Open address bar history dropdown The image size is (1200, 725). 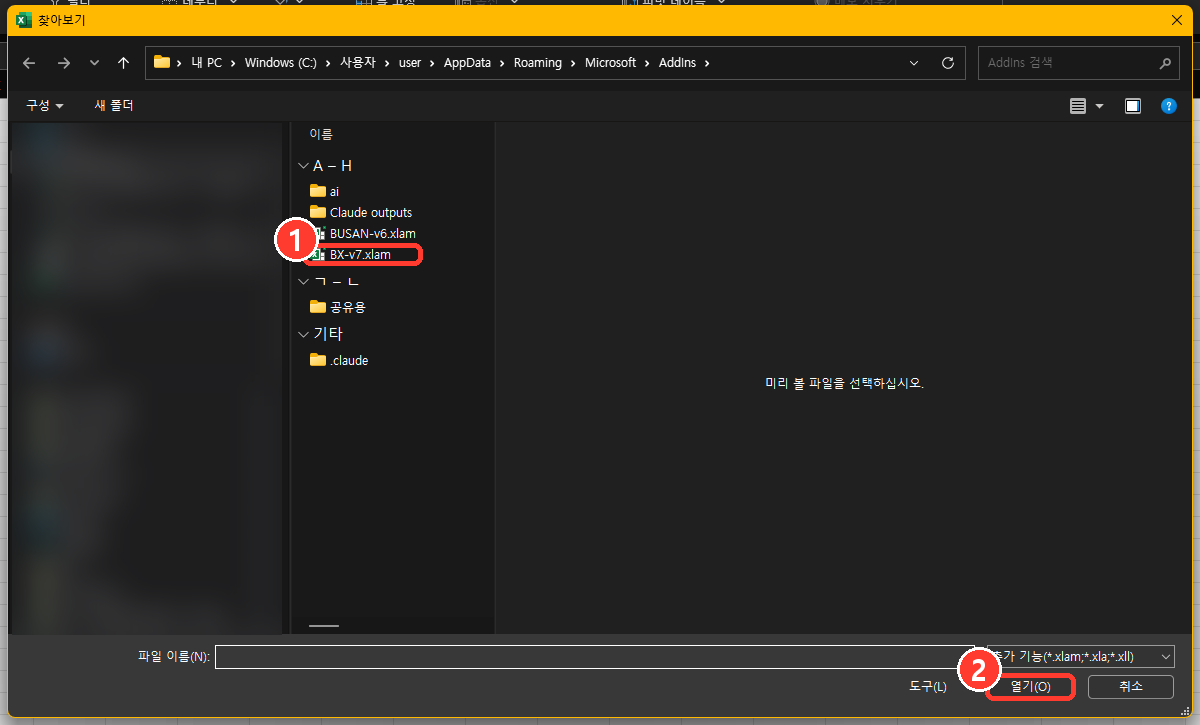tap(913, 62)
